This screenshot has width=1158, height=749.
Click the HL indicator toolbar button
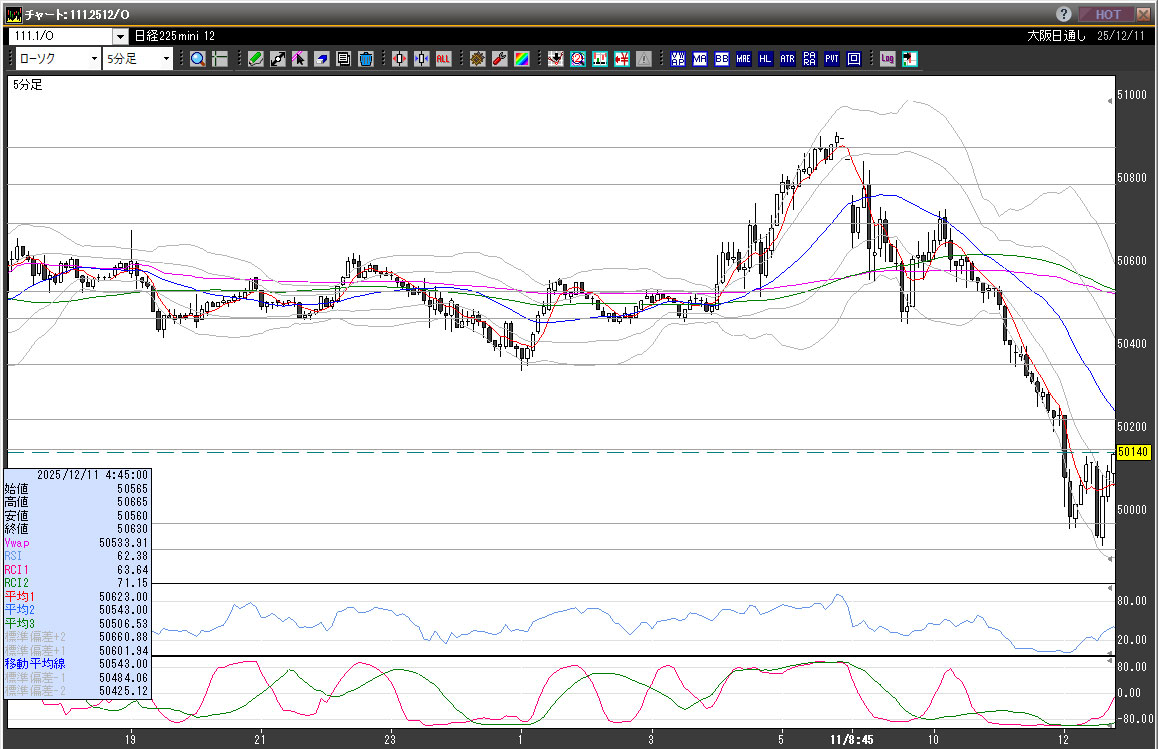tap(765, 59)
